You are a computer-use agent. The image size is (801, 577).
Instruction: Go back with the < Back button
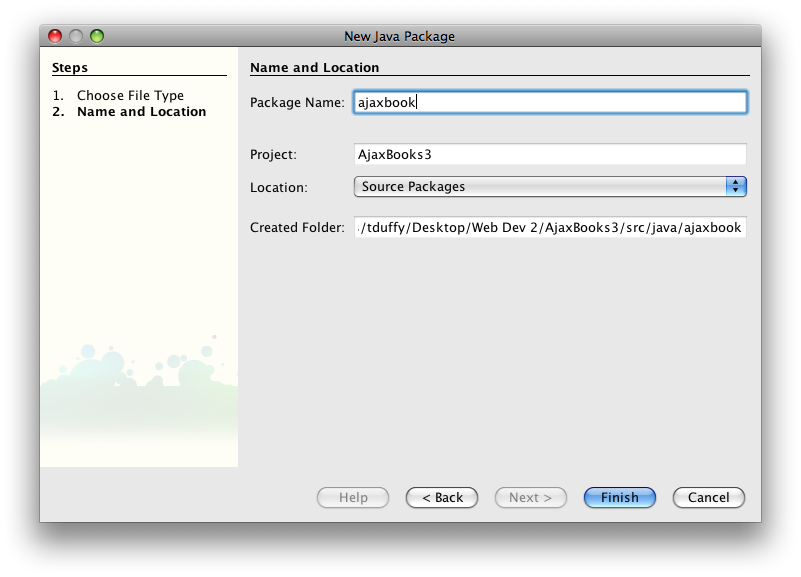[x=442, y=497]
